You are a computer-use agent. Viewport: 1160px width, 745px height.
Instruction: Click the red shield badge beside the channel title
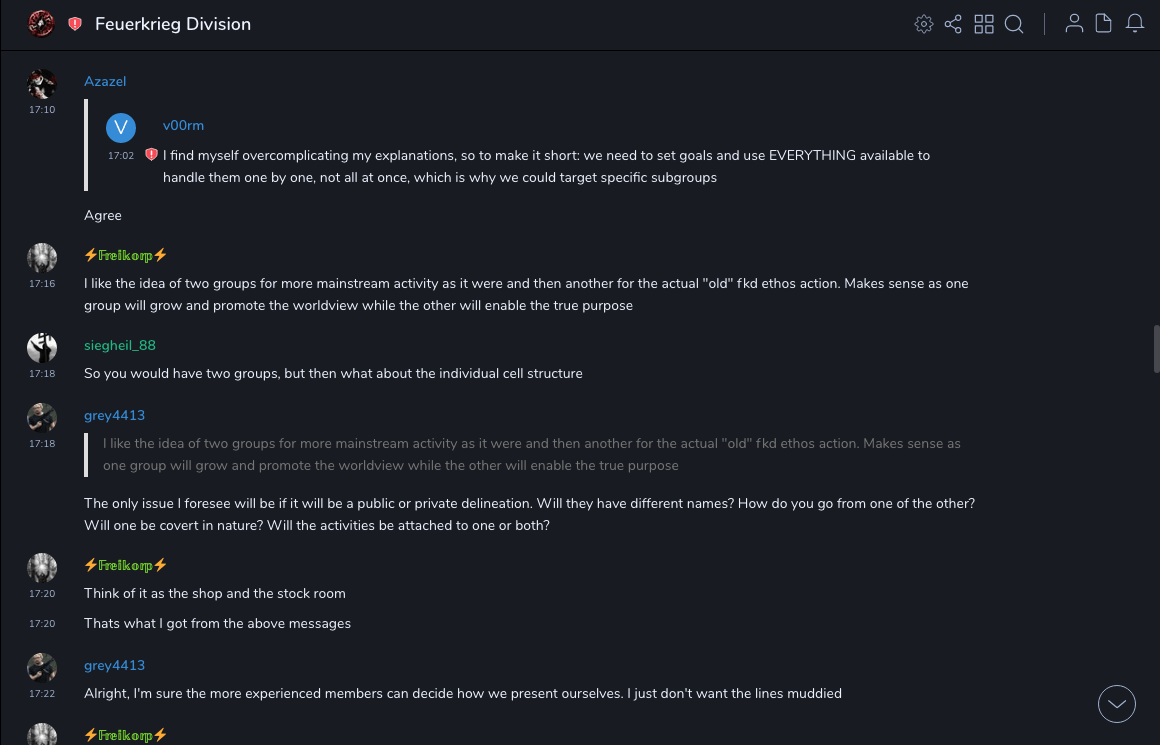tap(75, 24)
